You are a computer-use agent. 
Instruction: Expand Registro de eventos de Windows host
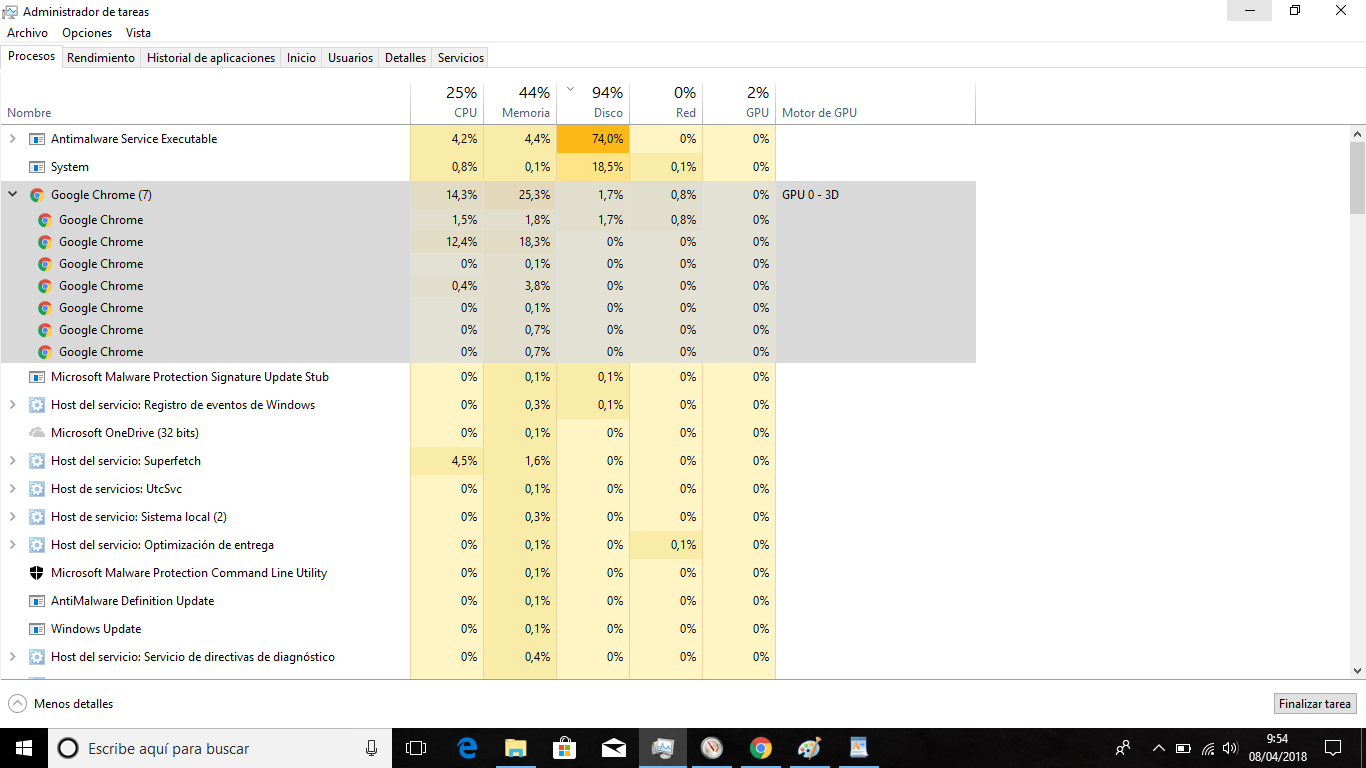(12, 405)
